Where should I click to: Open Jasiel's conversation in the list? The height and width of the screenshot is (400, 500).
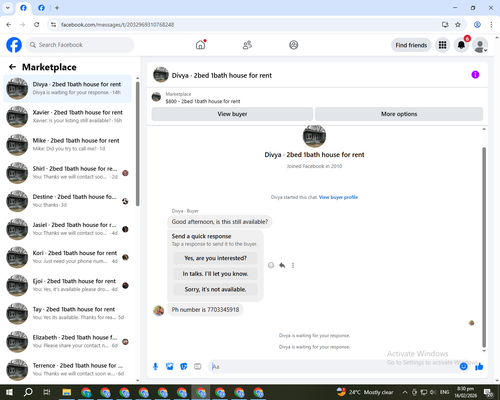[x=67, y=229]
